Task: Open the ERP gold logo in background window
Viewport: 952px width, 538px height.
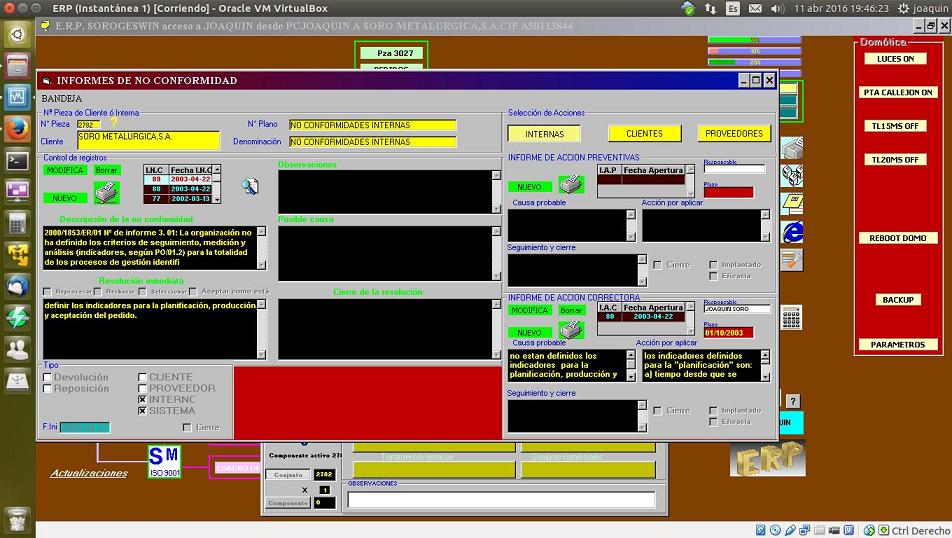Action: tap(768, 459)
